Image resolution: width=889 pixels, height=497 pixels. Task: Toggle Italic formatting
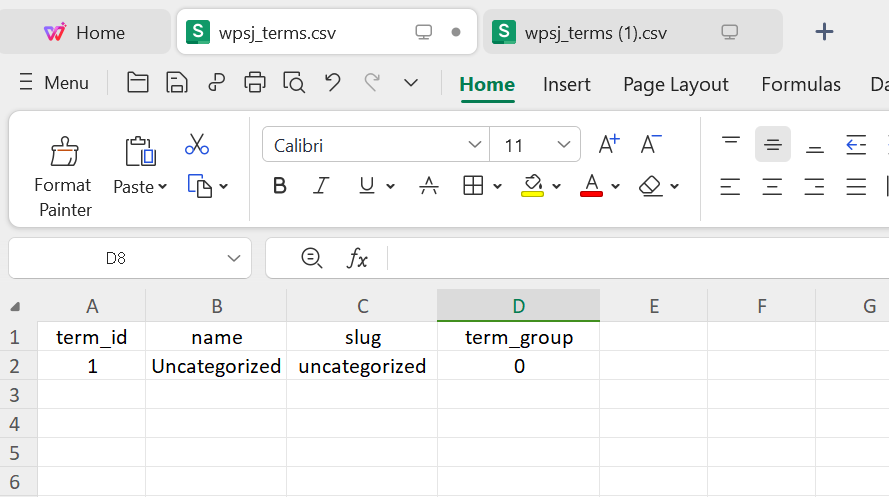coord(321,186)
